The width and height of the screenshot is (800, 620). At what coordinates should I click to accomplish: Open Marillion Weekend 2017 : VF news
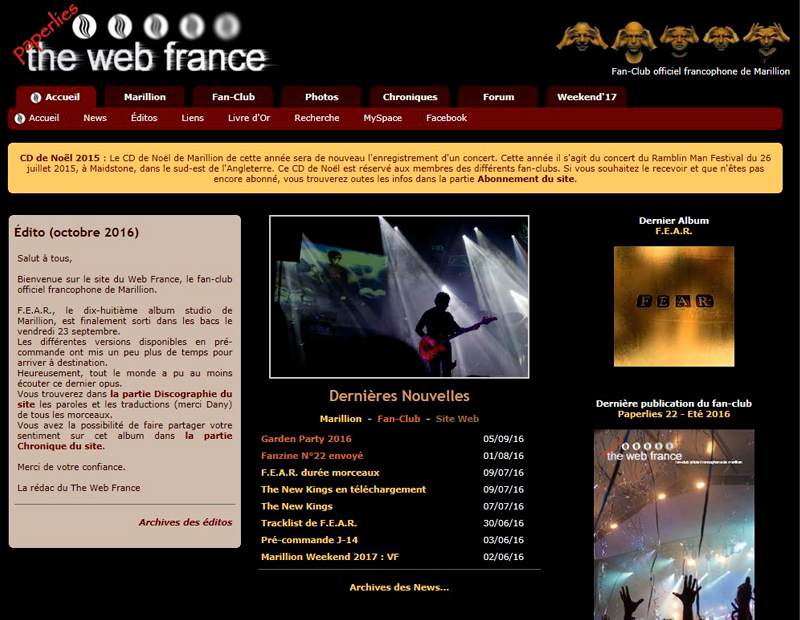tap(330, 557)
